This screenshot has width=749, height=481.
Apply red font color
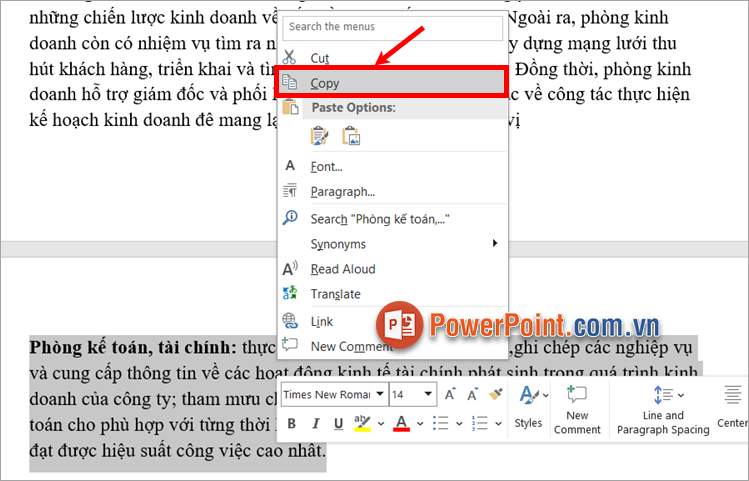pos(401,423)
